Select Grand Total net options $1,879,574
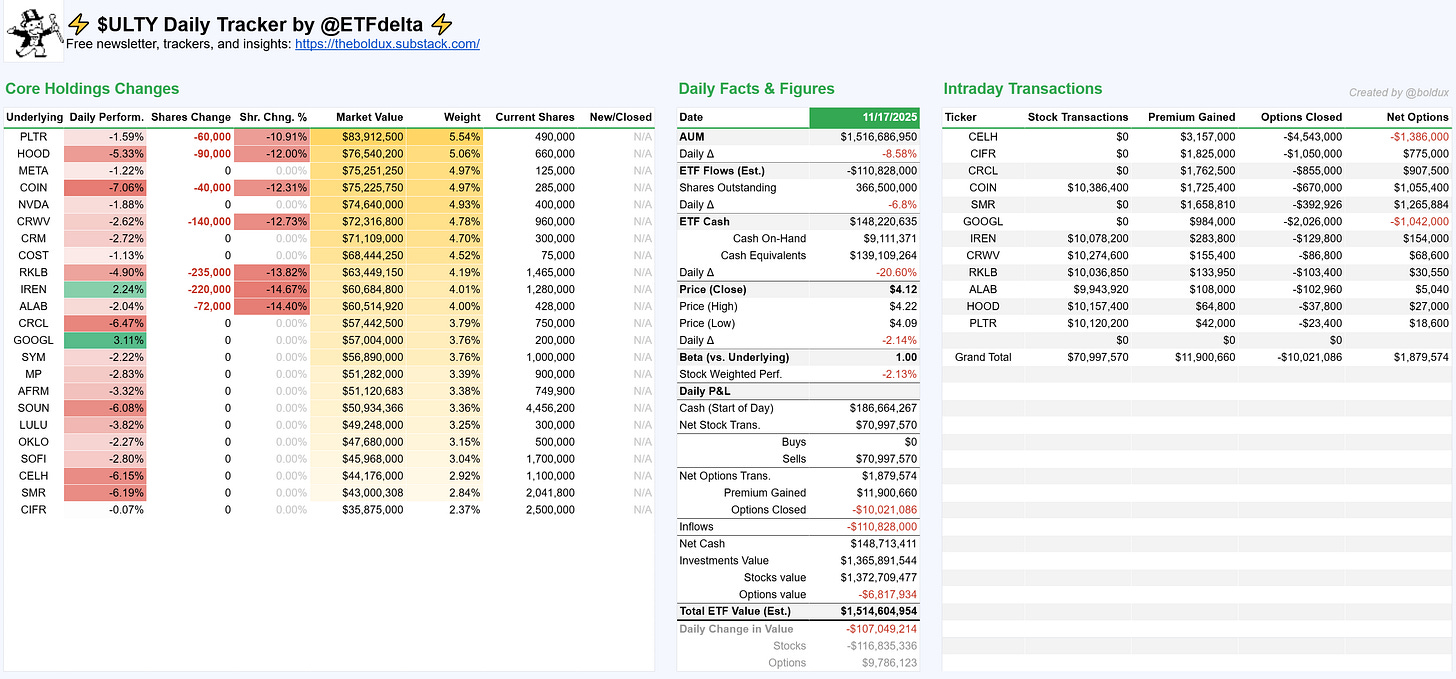The image size is (1456, 679). coord(1419,357)
